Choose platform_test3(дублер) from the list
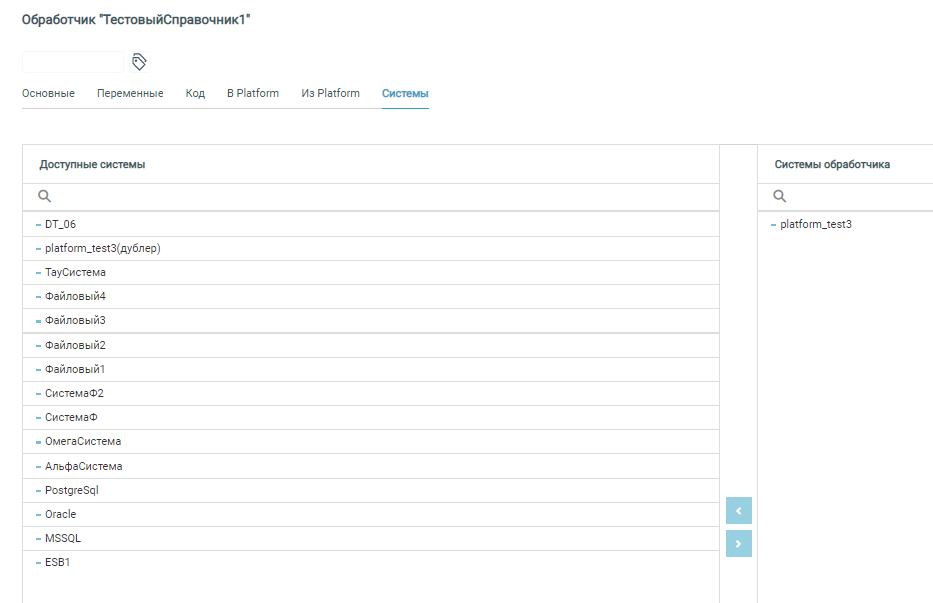 click(102, 248)
